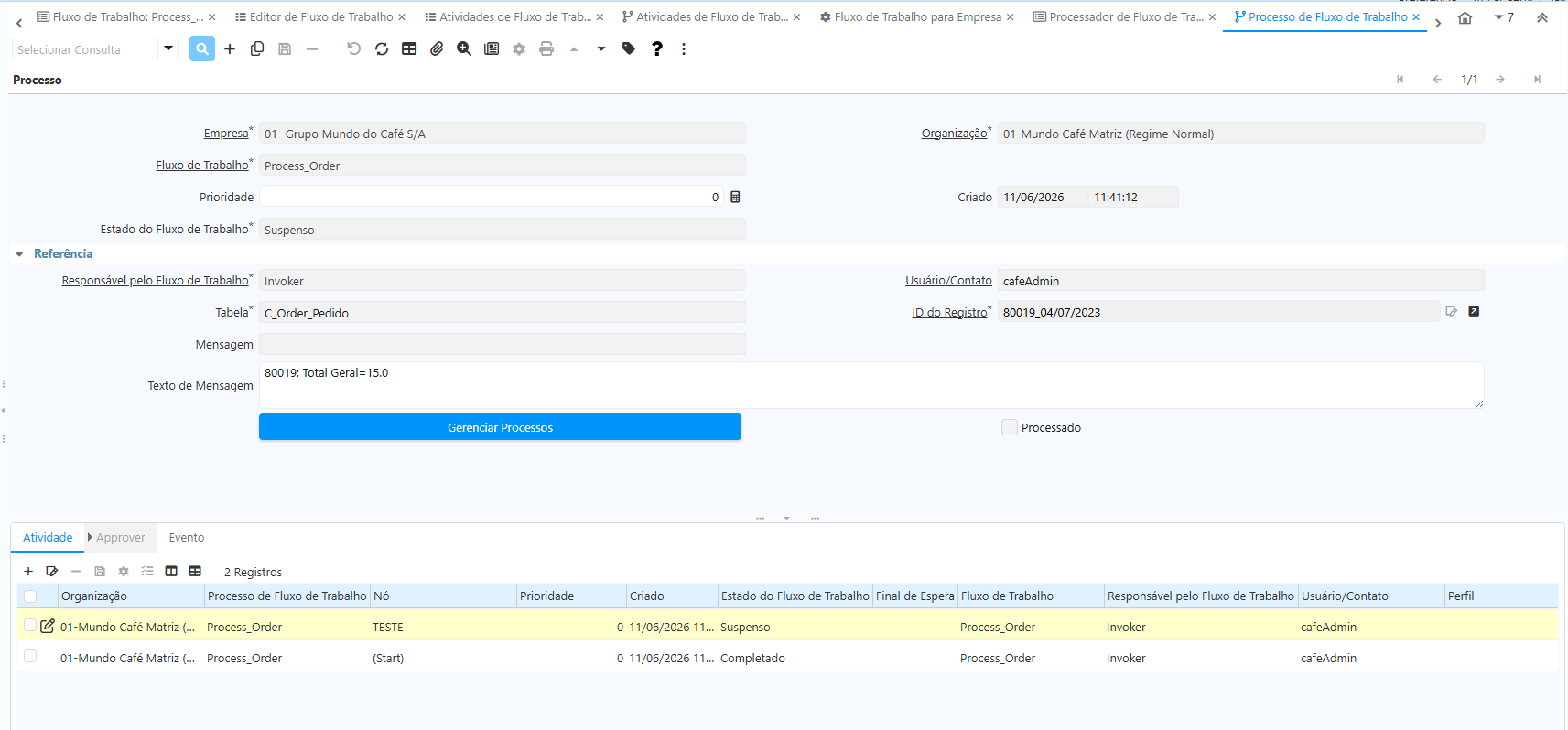
Task: Follow the ID do Registro link label
Action: point(949,313)
